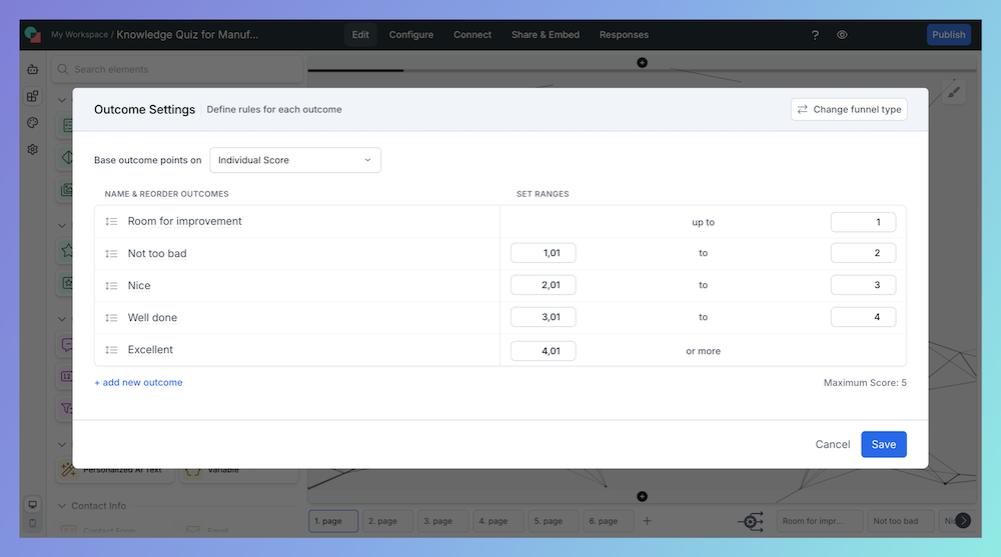The height and width of the screenshot is (557, 1001).
Task: Click the reorder handle for Nice outcome
Action: (x=112, y=286)
